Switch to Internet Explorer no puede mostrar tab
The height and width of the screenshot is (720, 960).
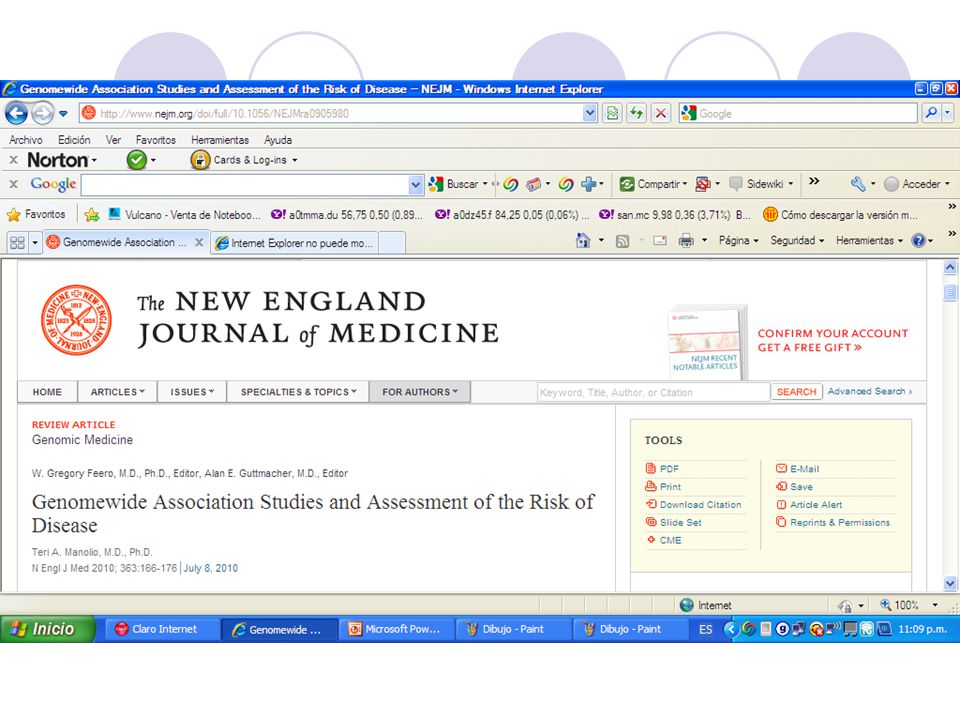tap(294, 243)
